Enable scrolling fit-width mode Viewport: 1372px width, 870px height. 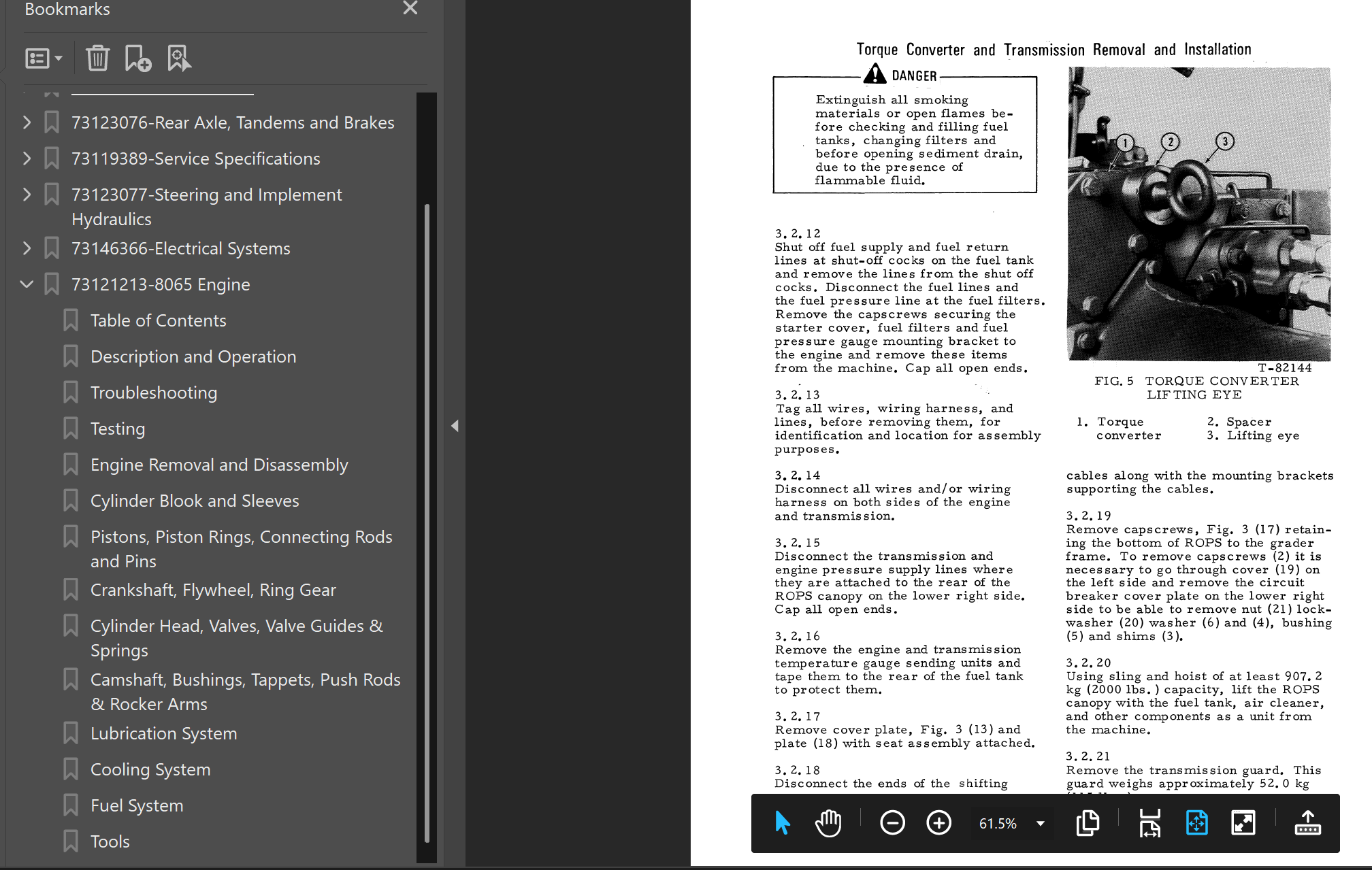(x=1150, y=823)
